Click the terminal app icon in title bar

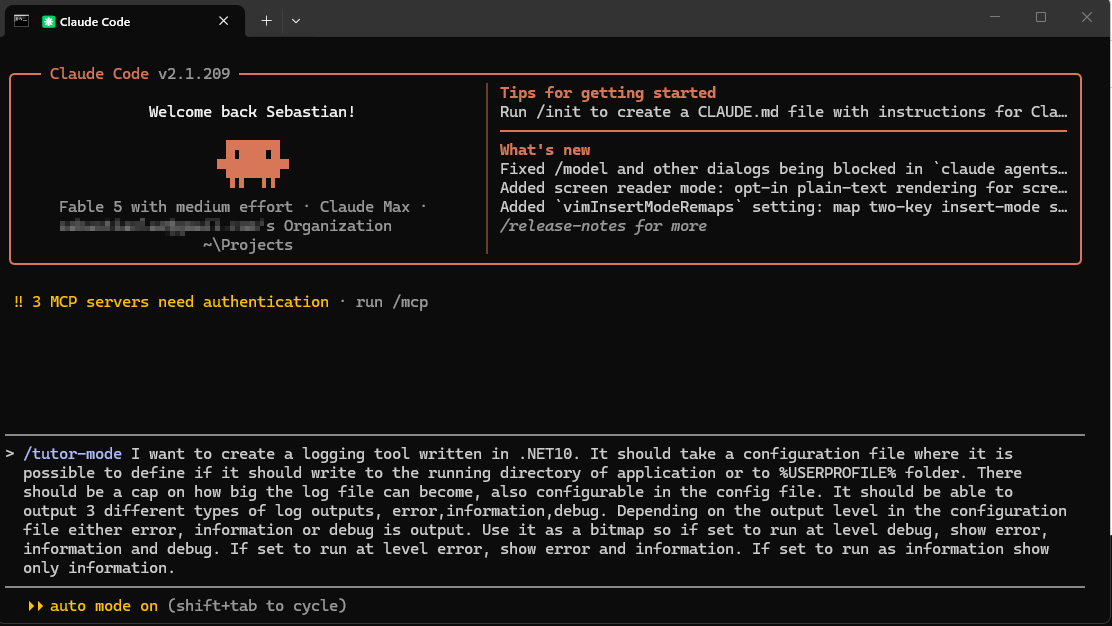click(21, 21)
